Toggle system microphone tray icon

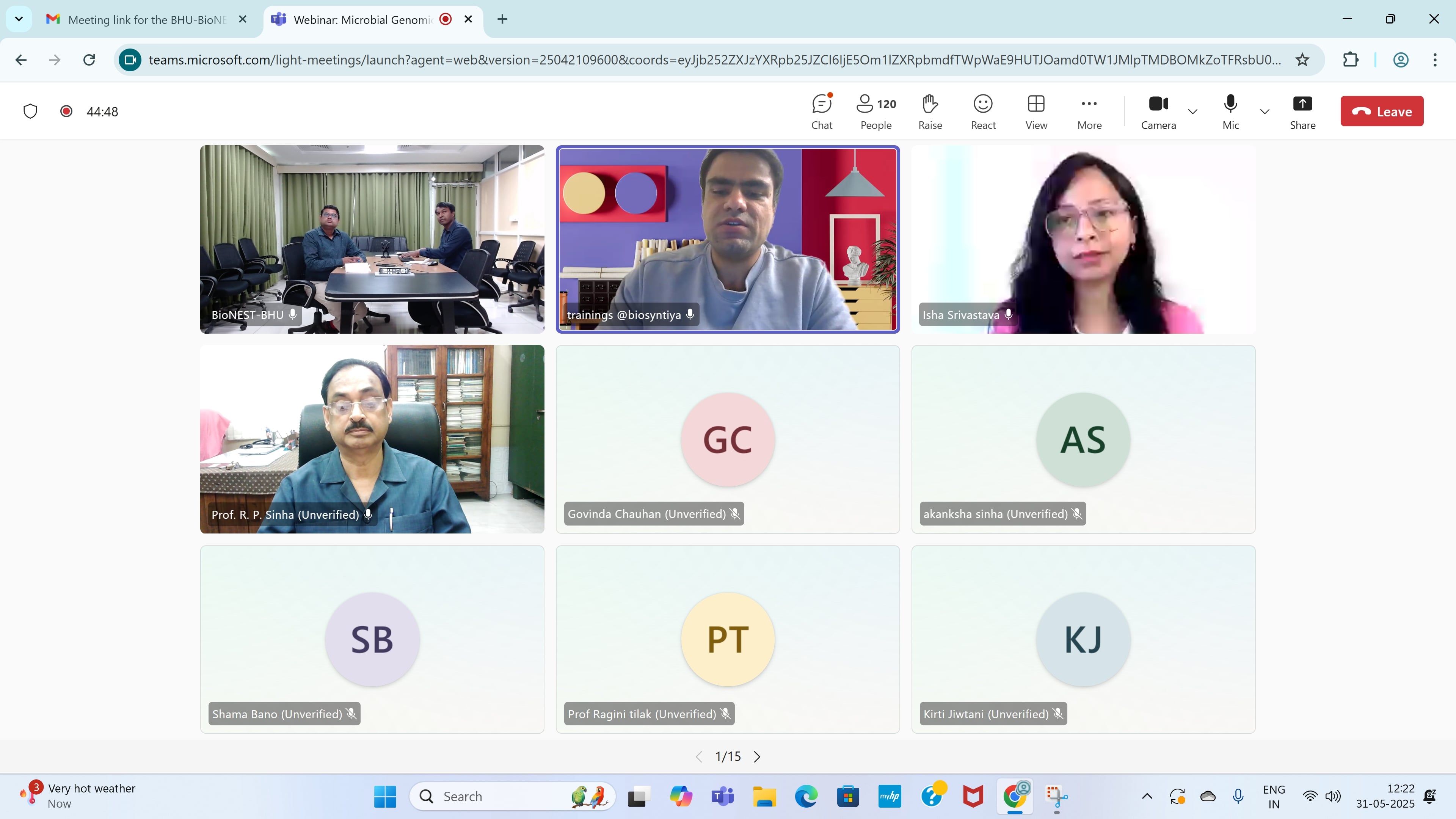tap(1238, 796)
